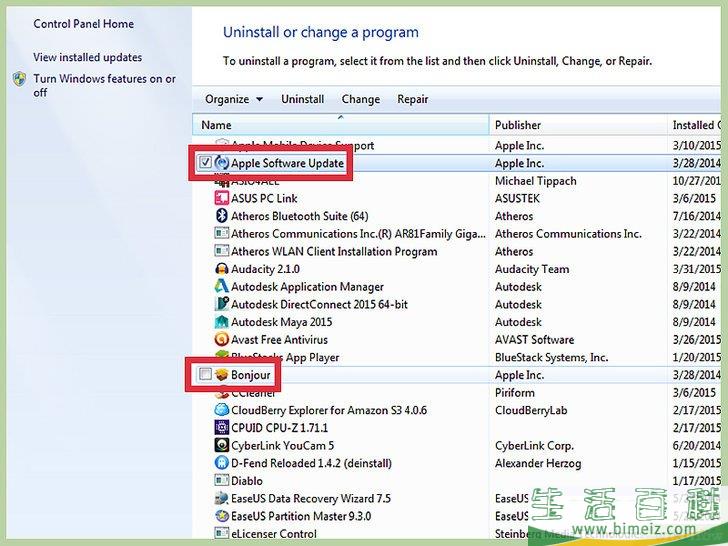Click the Atheros Communications AR81Family icon
Screen dimensions: 728x546
(x=221, y=233)
